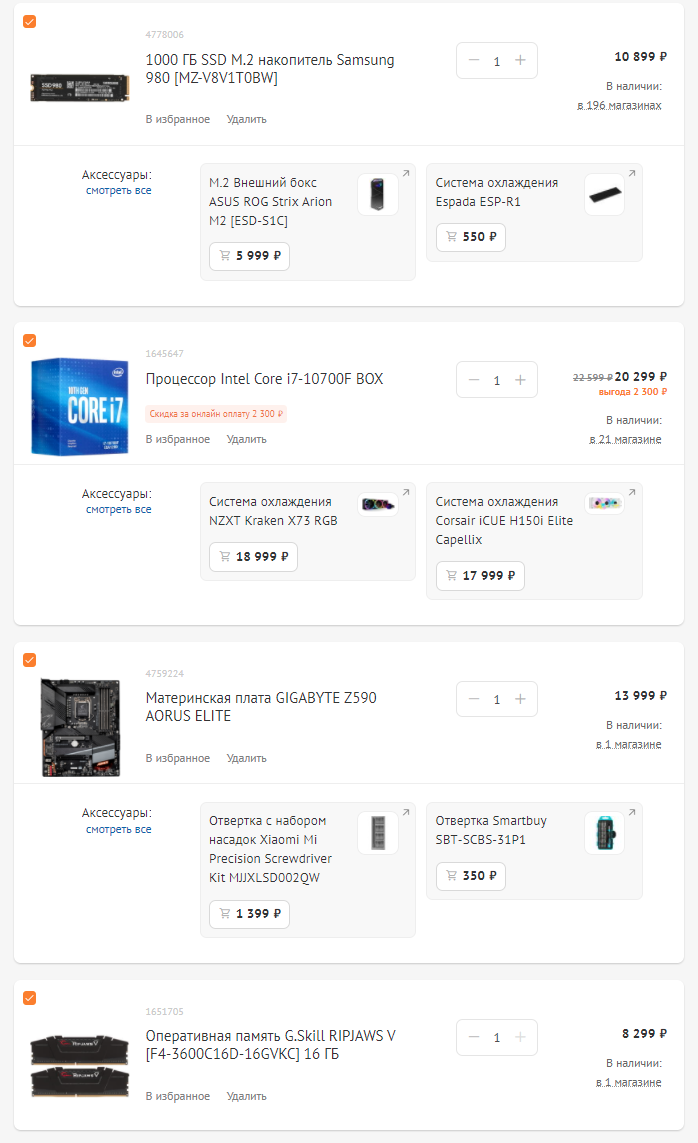Image resolution: width=698 pixels, height=1143 pixels.
Task: Open Smartbuy screwdriver accessory arrow icon
Action: click(632, 812)
